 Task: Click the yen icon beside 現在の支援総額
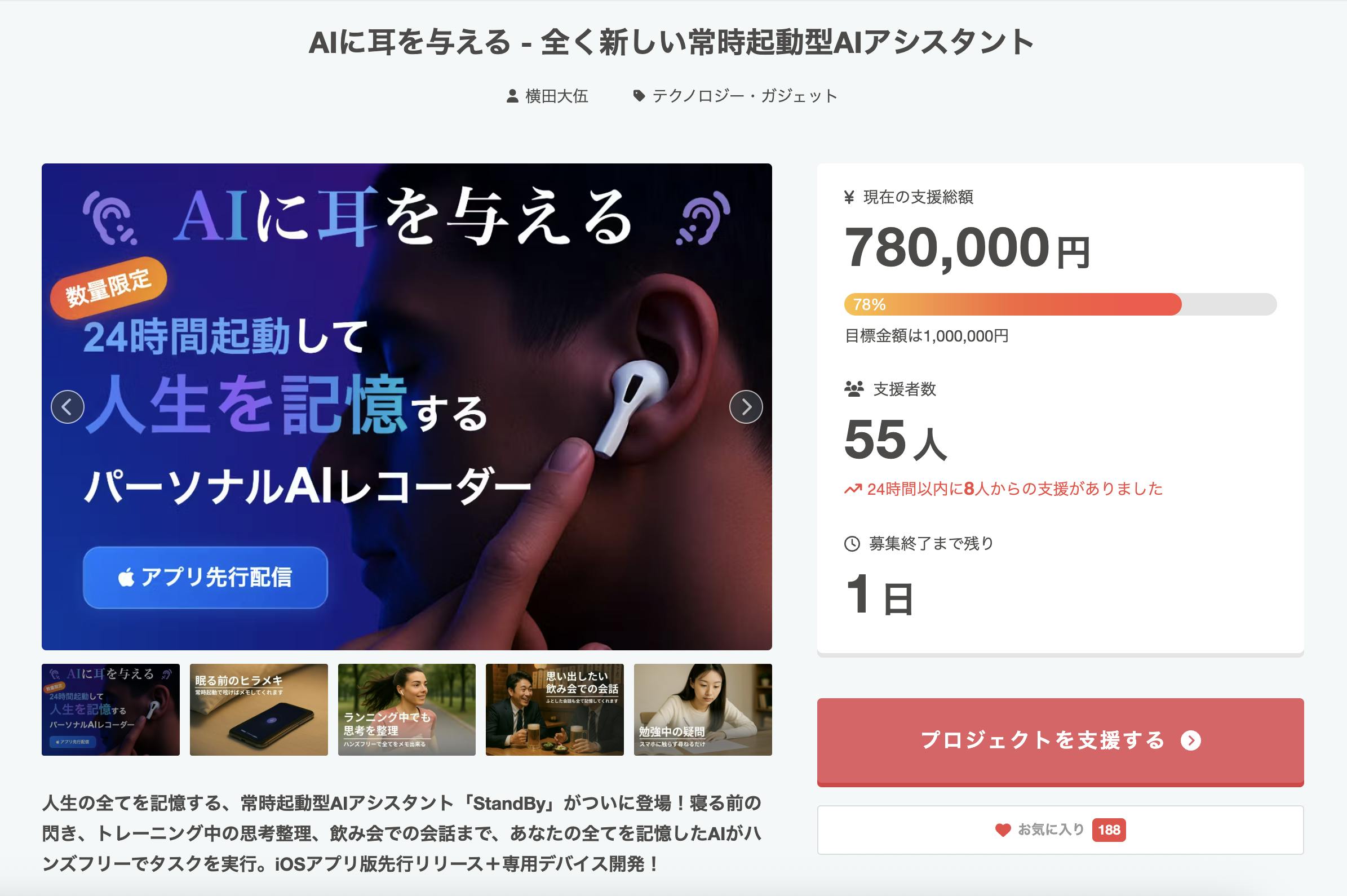pyautogui.click(x=849, y=198)
